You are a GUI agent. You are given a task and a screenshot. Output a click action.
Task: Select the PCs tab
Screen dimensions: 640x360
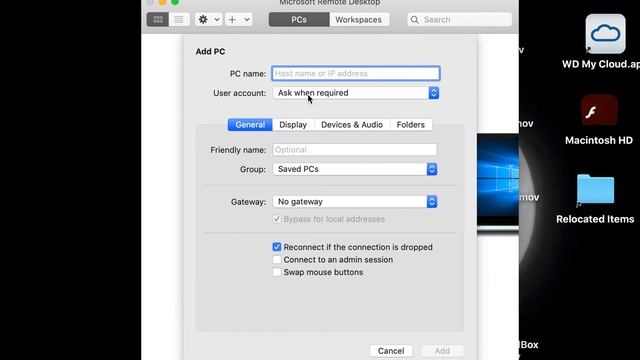(x=299, y=20)
